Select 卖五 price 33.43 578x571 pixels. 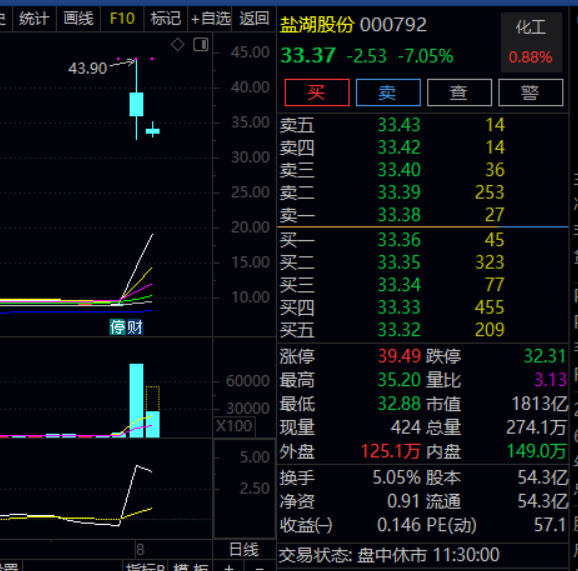pyautogui.click(x=399, y=125)
